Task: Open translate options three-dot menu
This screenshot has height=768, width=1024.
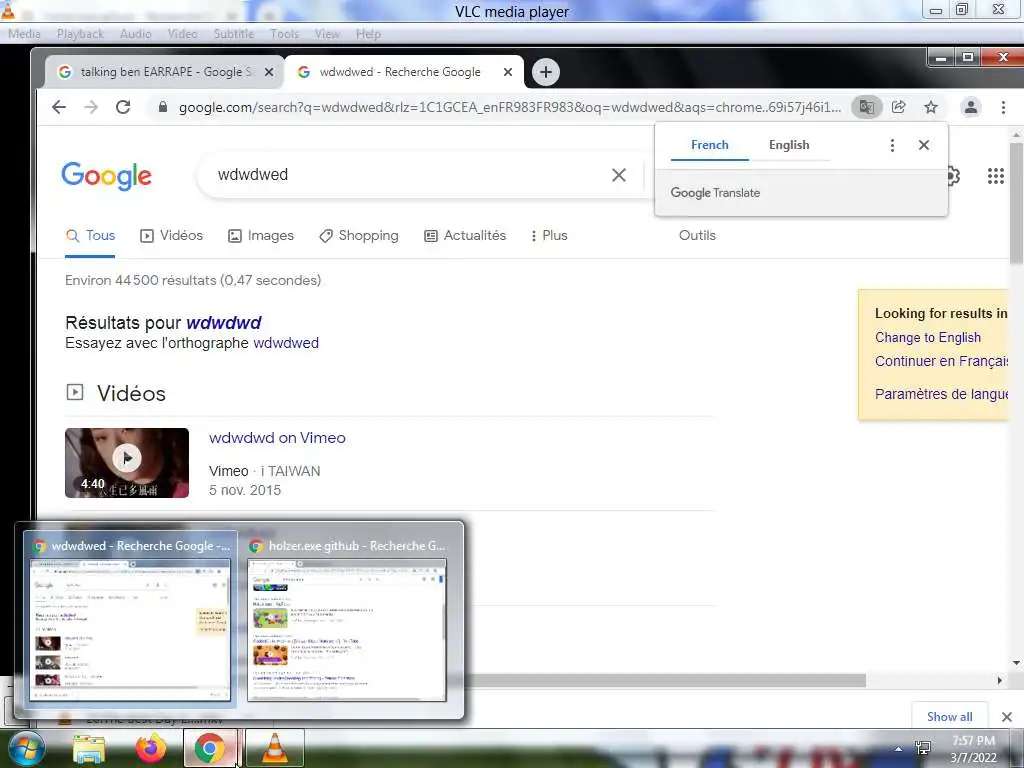Action: [x=892, y=145]
